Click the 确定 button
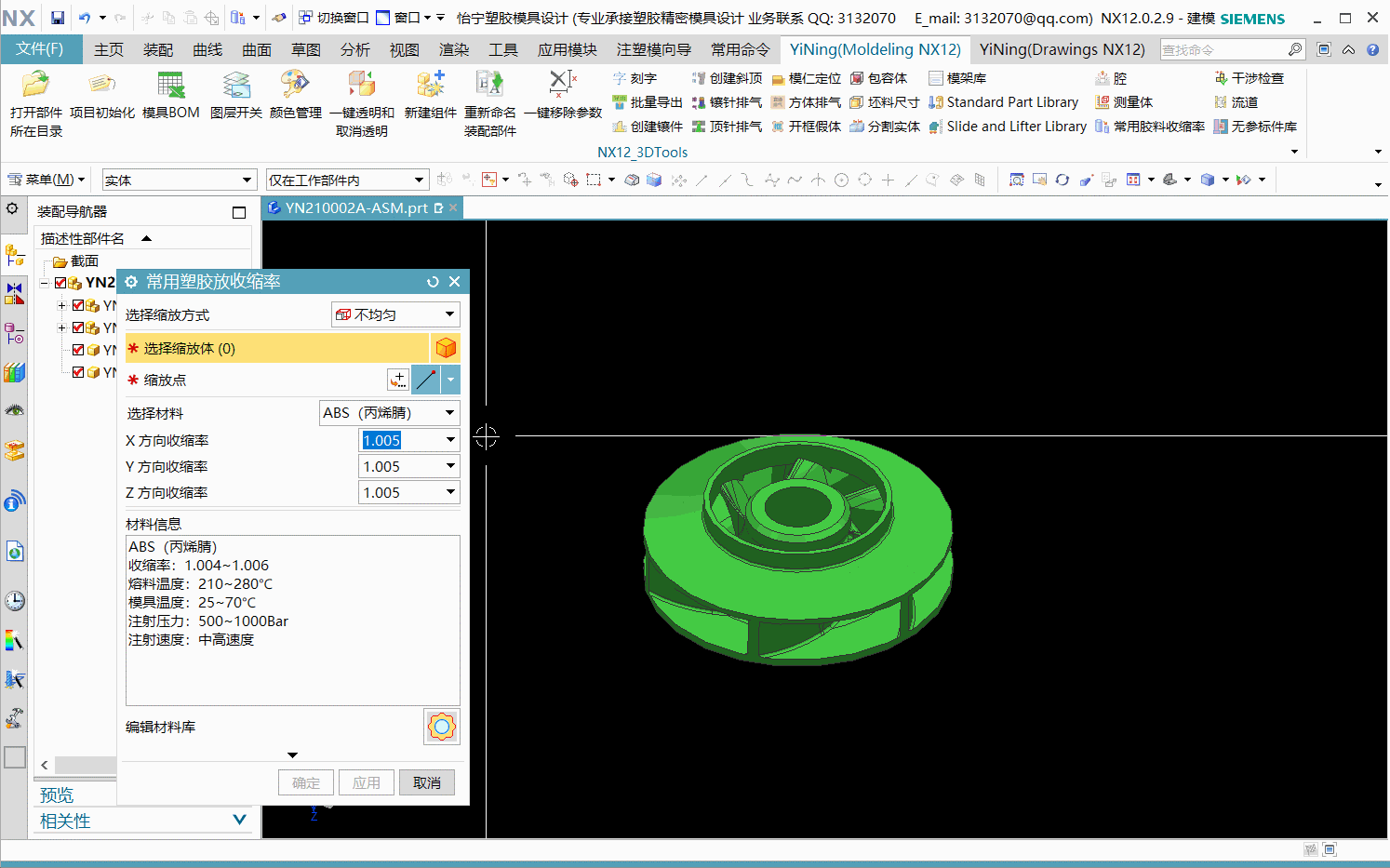1390x868 pixels. pos(306,782)
